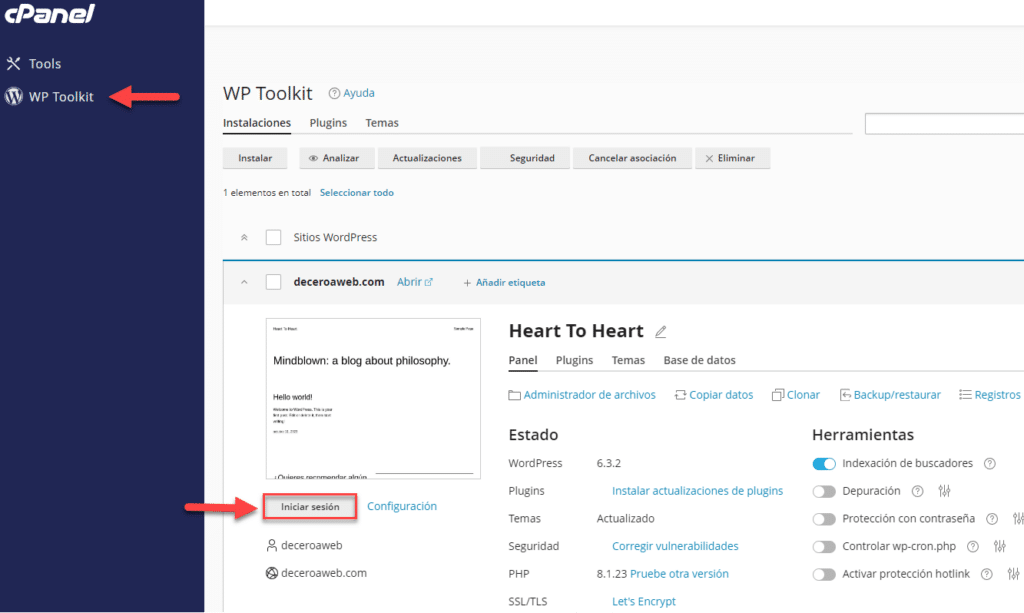The height and width of the screenshot is (613, 1024).
Task: Click the X icon on Eliminar button
Action: [x=709, y=159]
